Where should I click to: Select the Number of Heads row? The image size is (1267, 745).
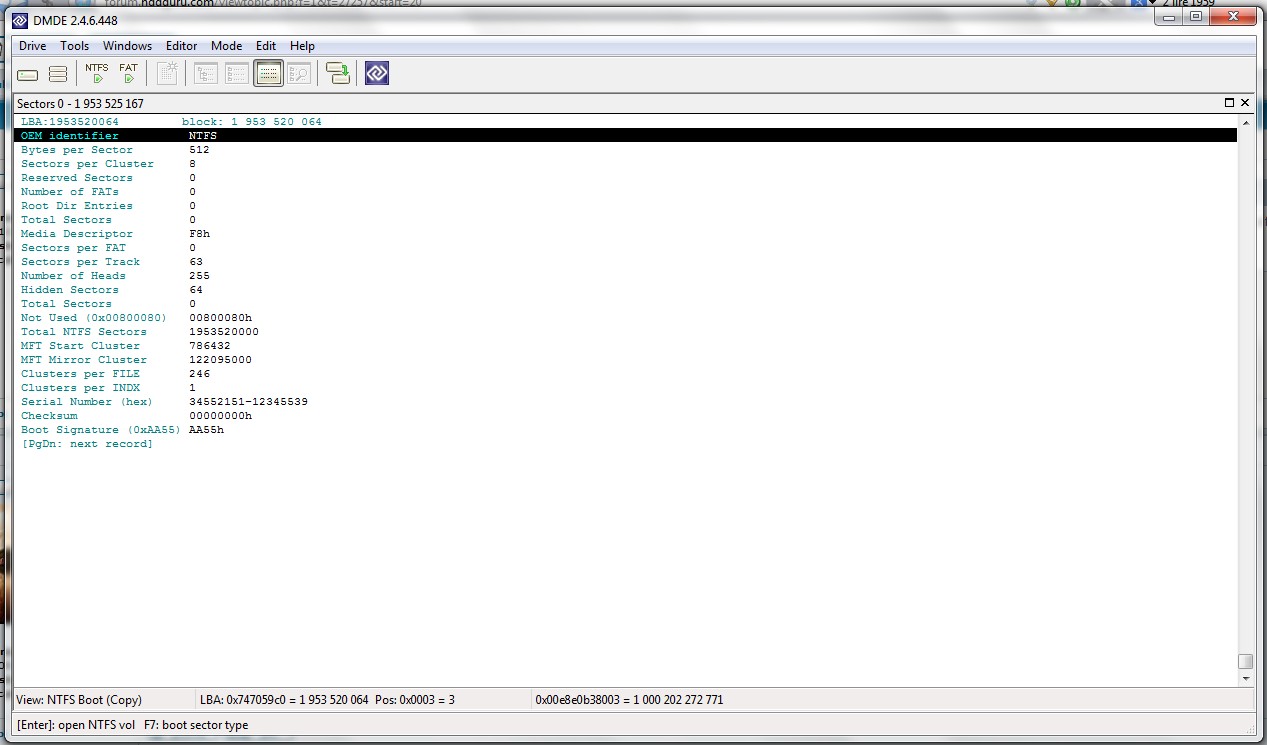[x=626, y=276]
